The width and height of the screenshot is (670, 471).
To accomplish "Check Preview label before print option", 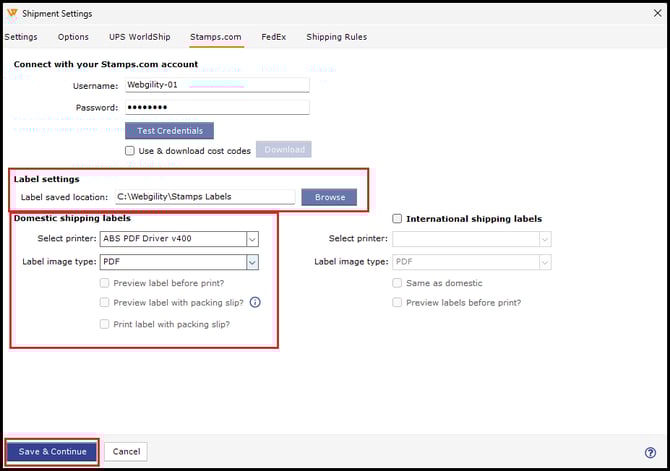I will pyautogui.click(x=105, y=283).
